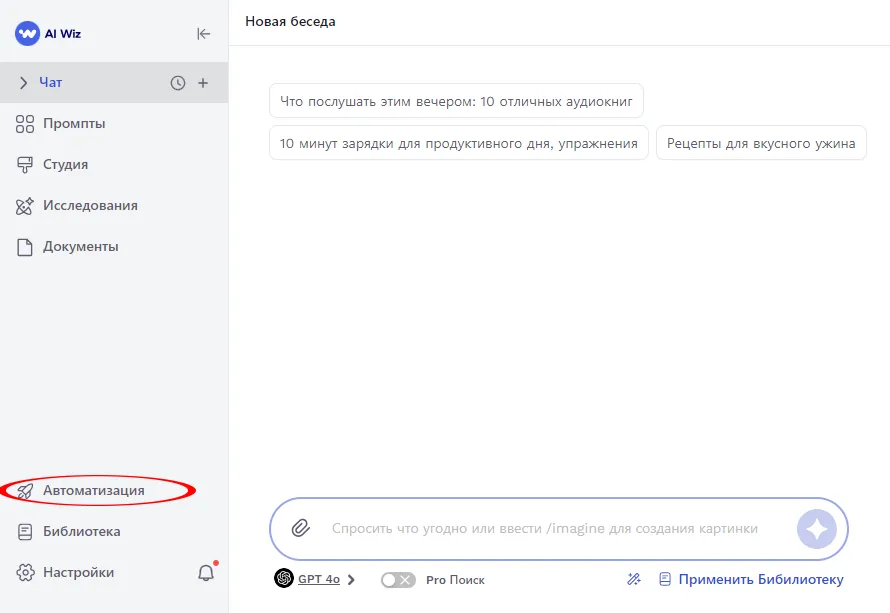Viewport: 890px width, 613px height.
Task: Open Исследования in the sidebar
Action: (x=90, y=206)
